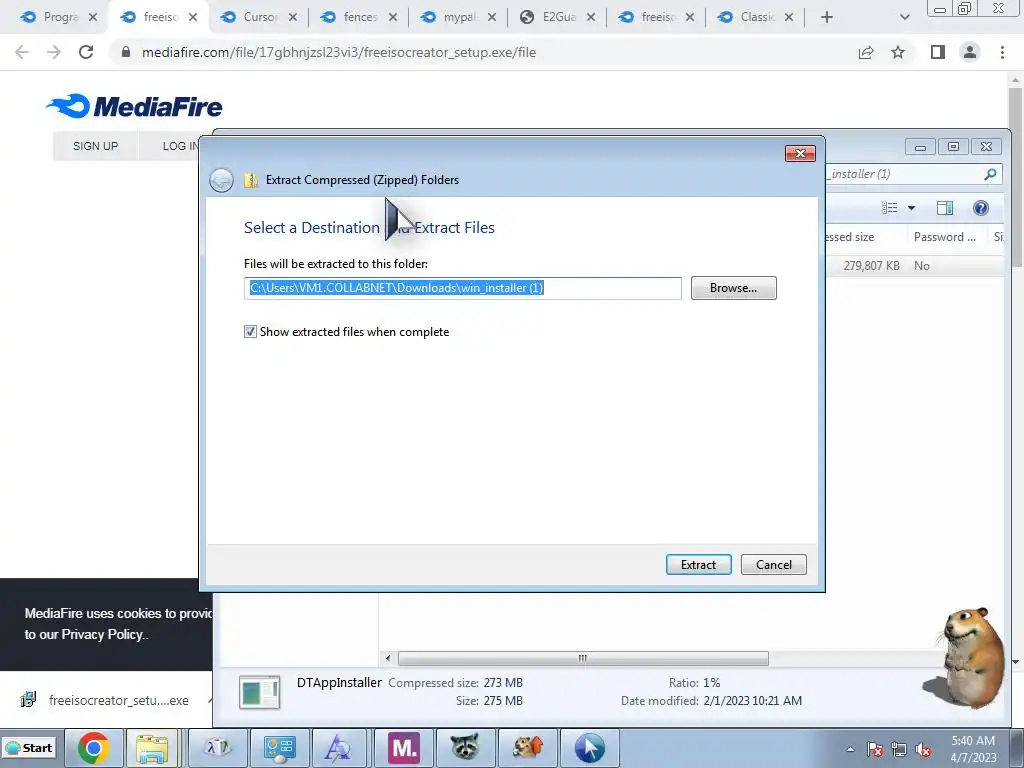Click the DTAppInstaller file thumbnail

pos(260,692)
